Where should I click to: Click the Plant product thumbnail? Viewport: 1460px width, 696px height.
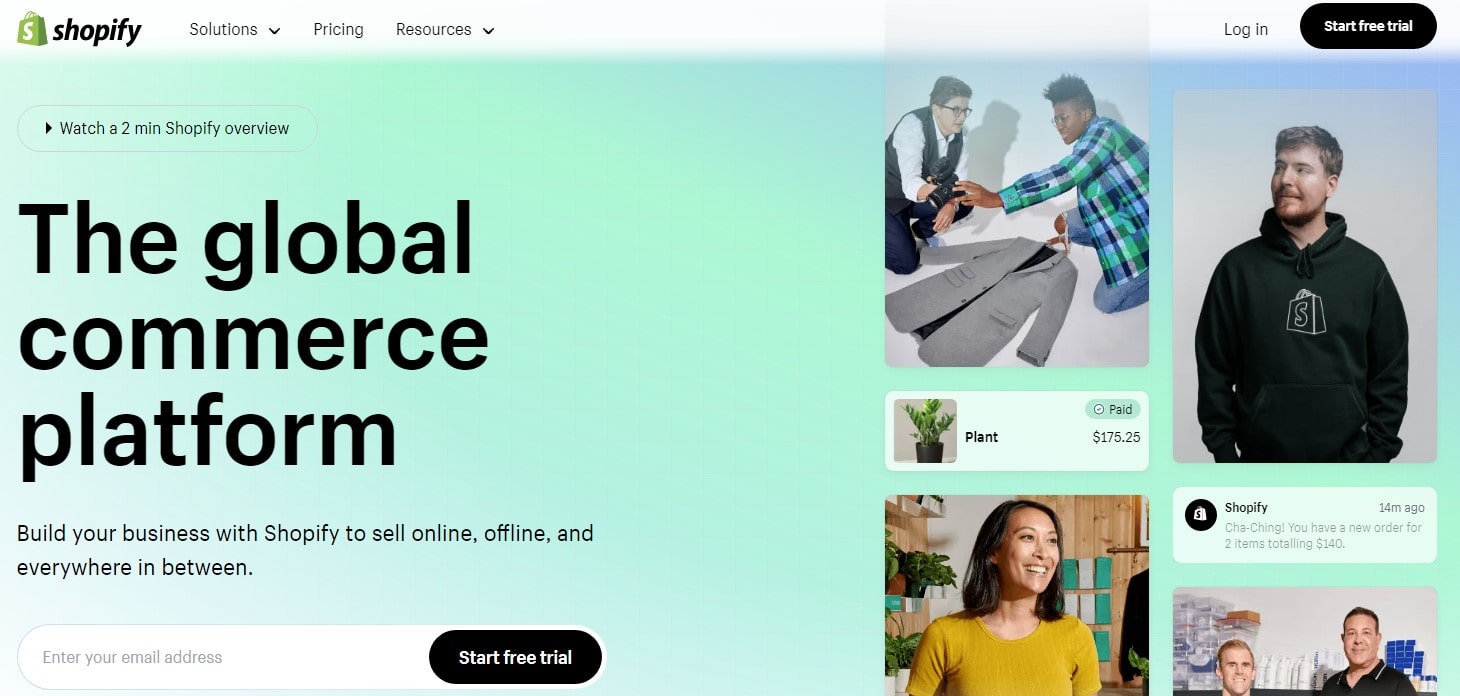[x=925, y=431]
